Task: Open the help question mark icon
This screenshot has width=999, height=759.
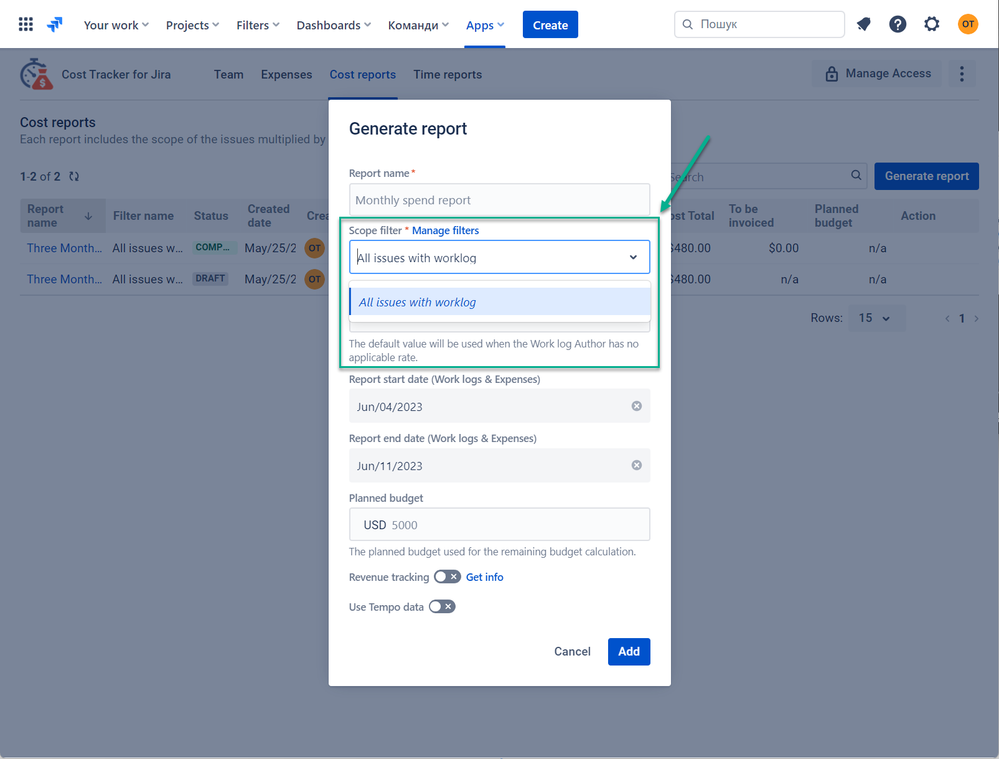Action: 897,24
